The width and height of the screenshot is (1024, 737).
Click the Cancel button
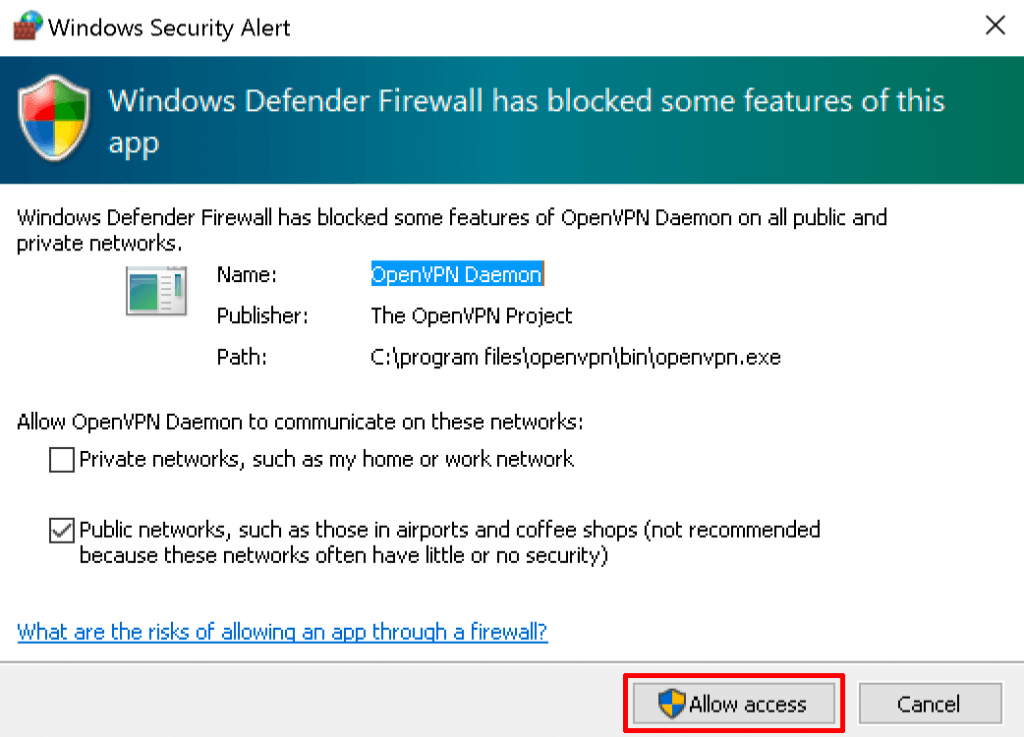pos(930,703)
